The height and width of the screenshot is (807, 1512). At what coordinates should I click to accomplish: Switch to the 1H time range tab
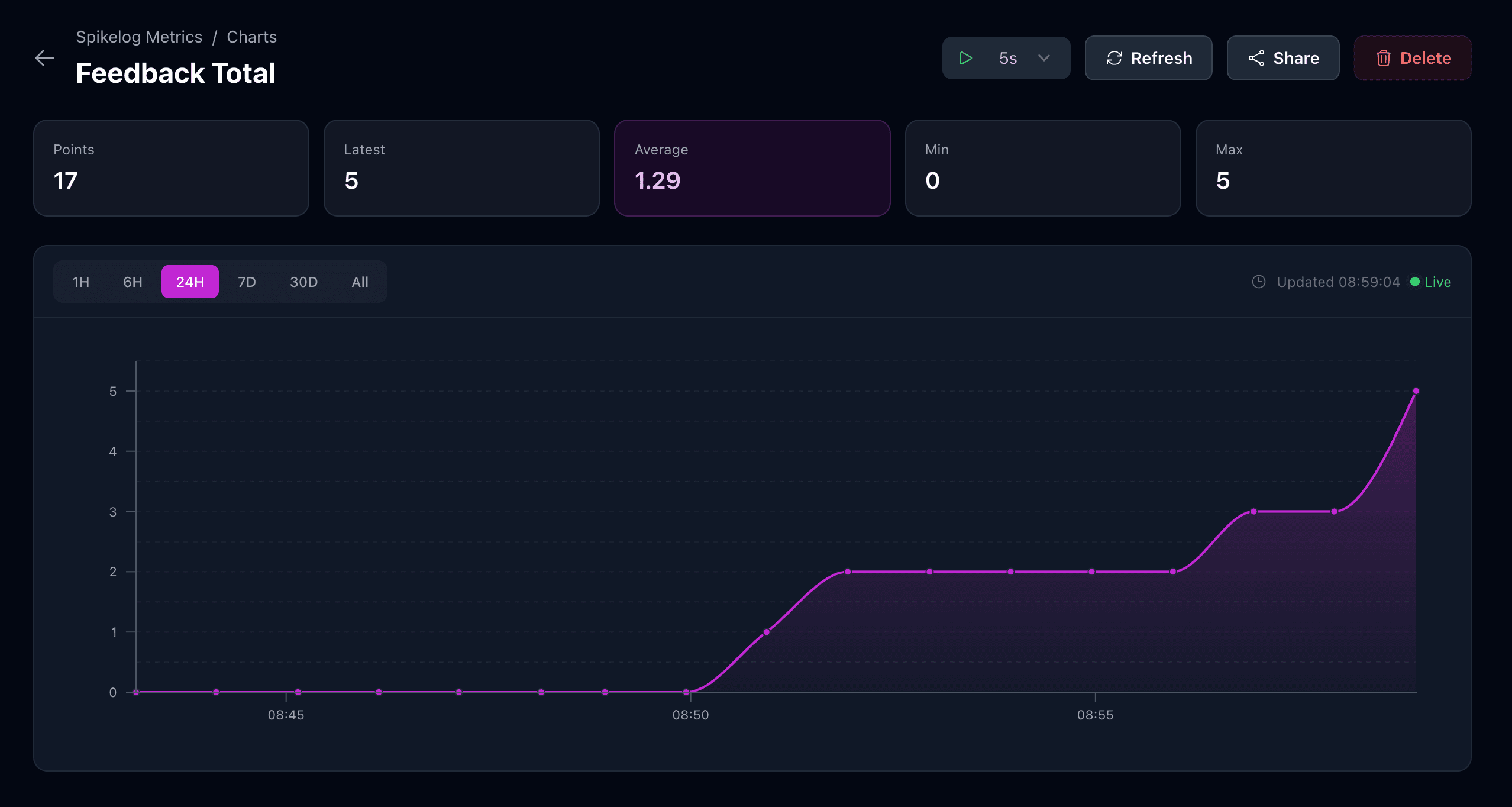click(x=80, y=282)
